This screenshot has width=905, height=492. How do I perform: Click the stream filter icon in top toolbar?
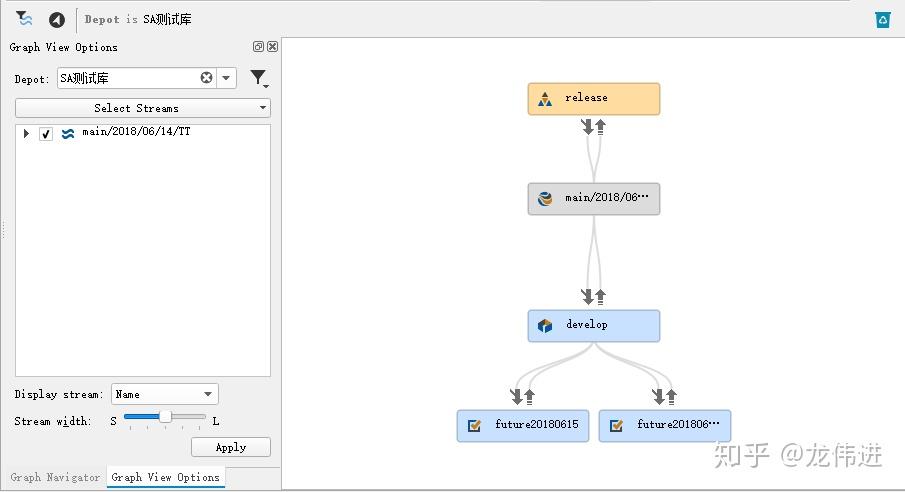pos(24,19)
